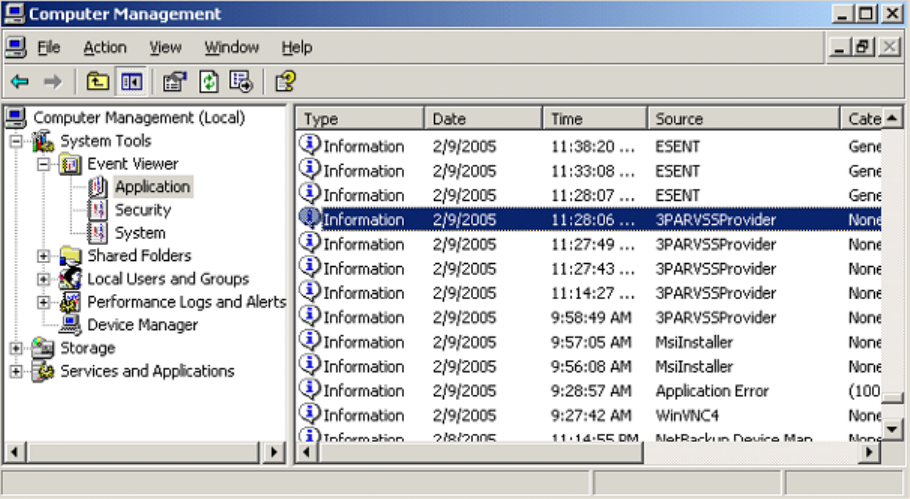Click the Refresh toolbar icon
The width and height of the screenshot is (910, 499).
[208, 81]
